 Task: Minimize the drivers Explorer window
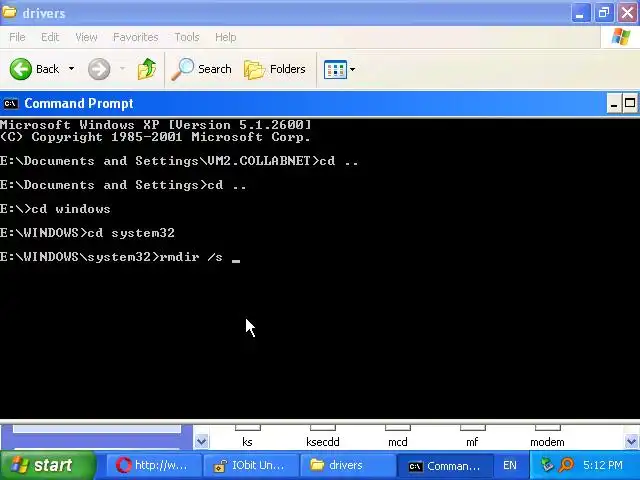pos(580,13)
